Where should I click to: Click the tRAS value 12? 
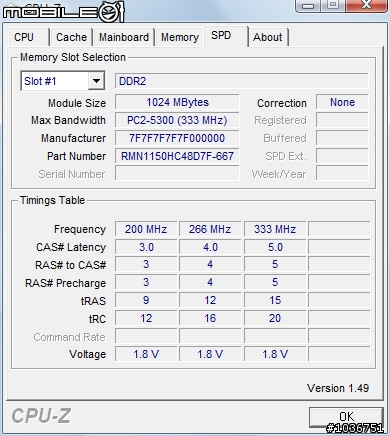click(x=210, y=300)
